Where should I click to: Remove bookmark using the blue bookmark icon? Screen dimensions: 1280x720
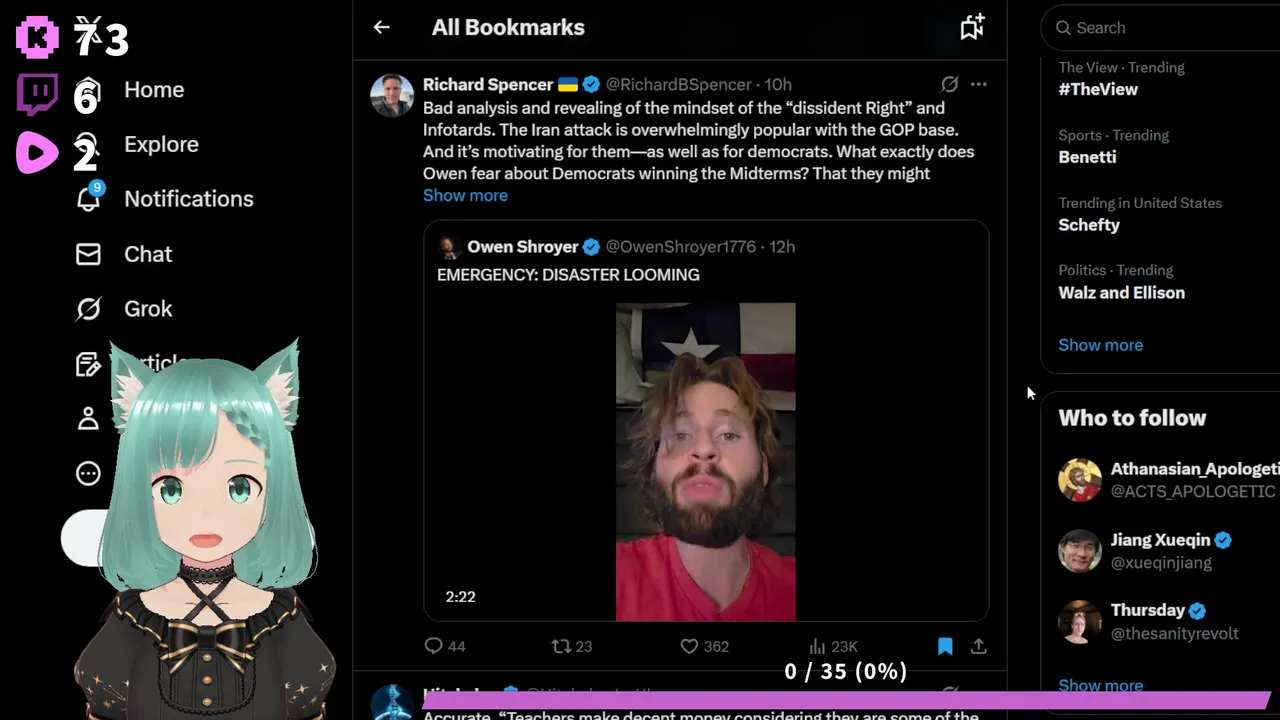945,646
